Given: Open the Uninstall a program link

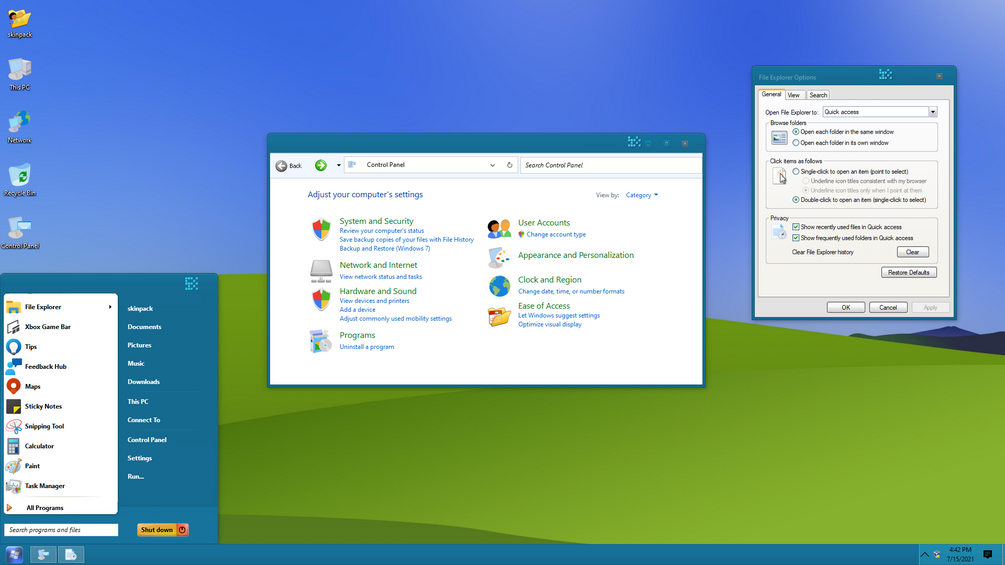Looking at the screenshot, I should 367,347.
